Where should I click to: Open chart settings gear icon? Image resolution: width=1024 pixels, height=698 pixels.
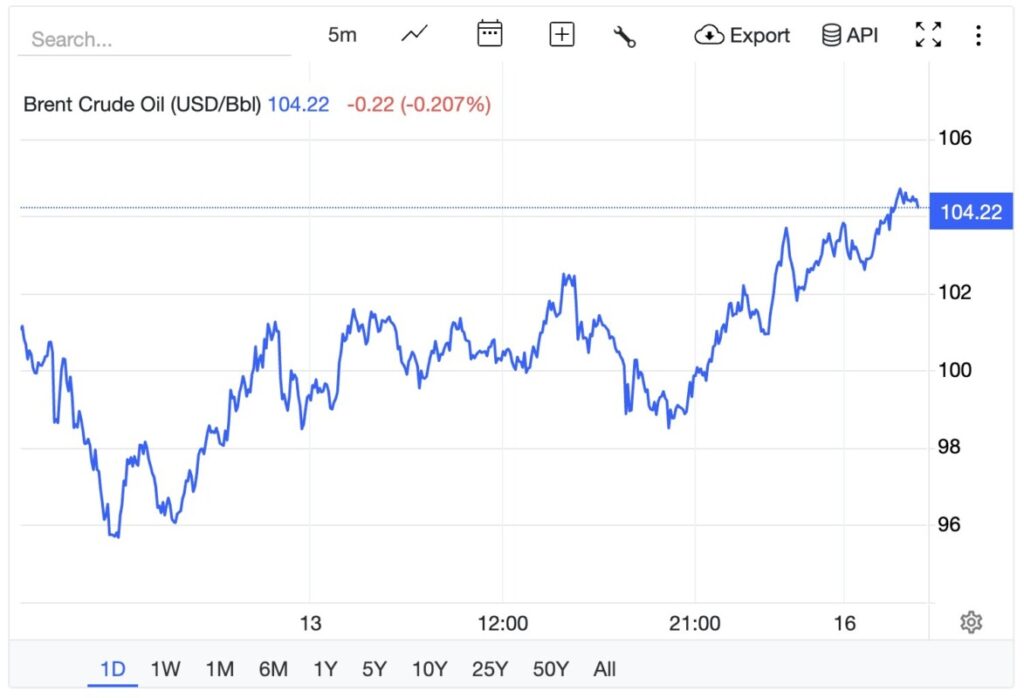970,623
